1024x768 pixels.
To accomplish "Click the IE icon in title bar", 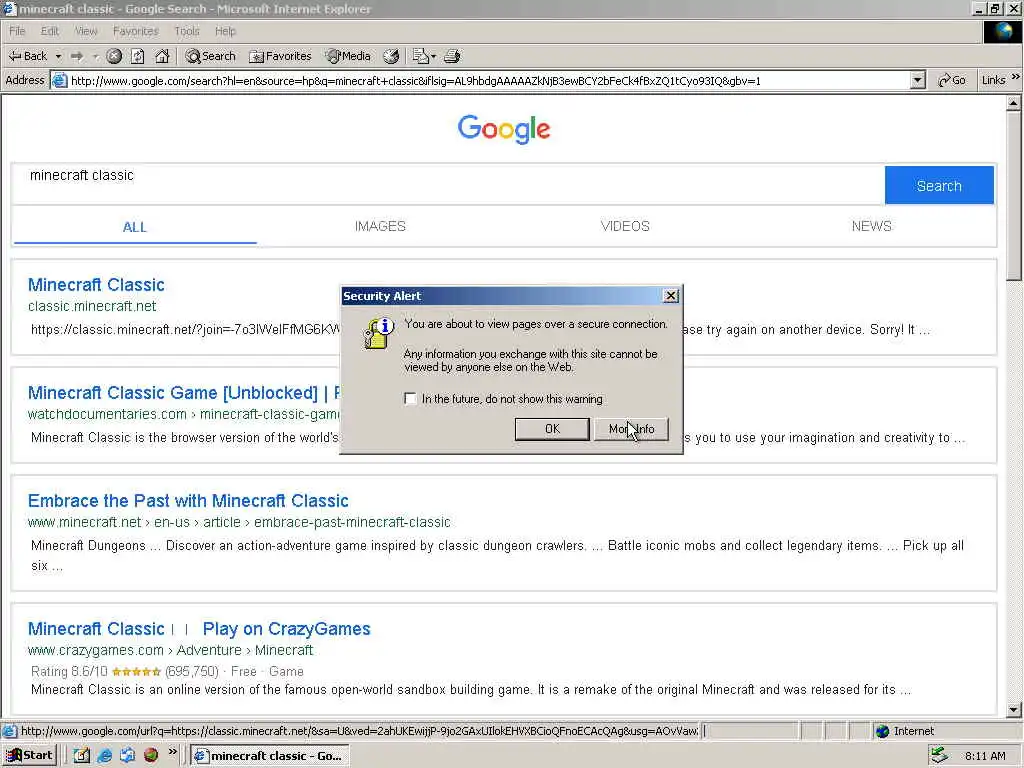I will click(x=9, y=8).
